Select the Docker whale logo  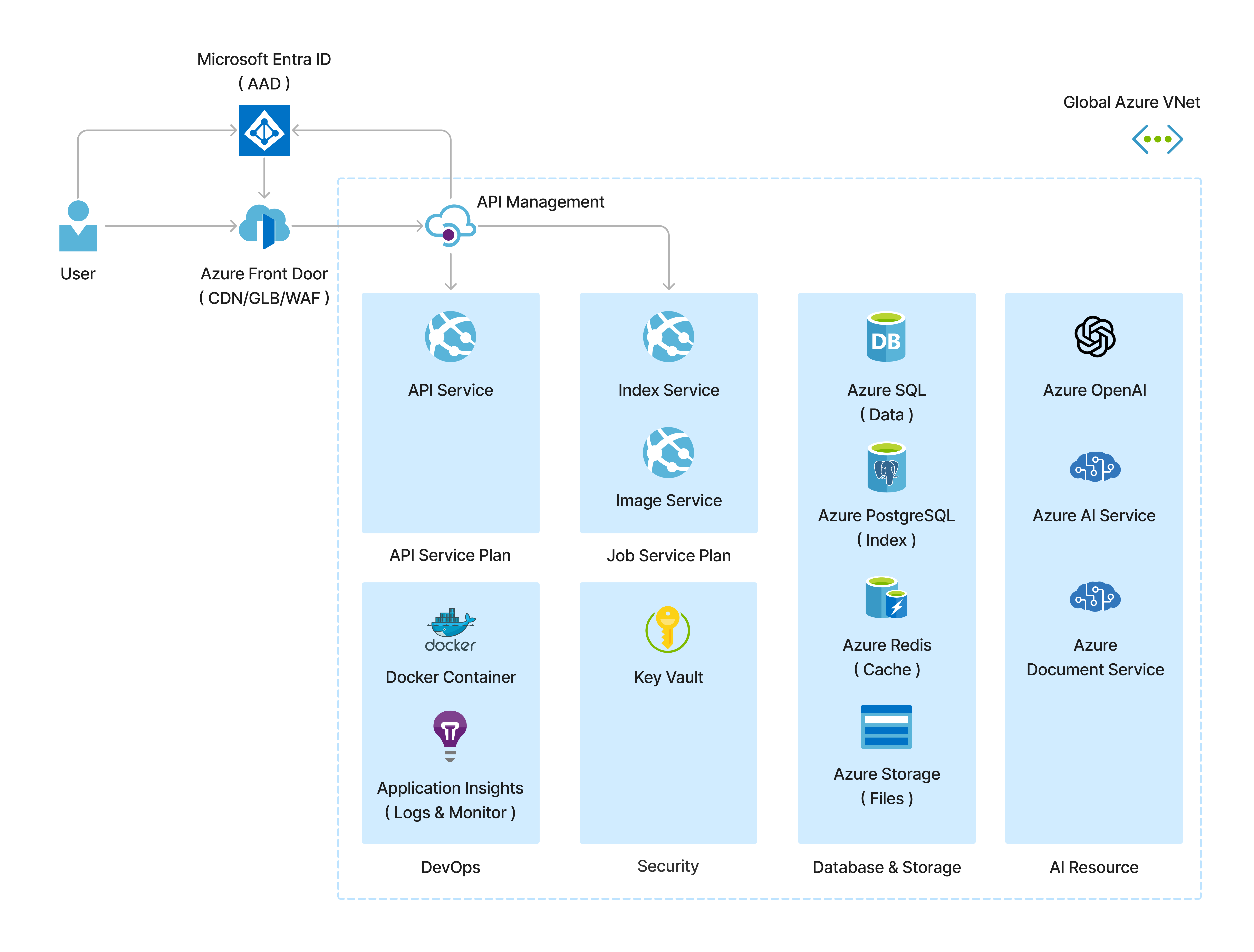coord(451,629)
